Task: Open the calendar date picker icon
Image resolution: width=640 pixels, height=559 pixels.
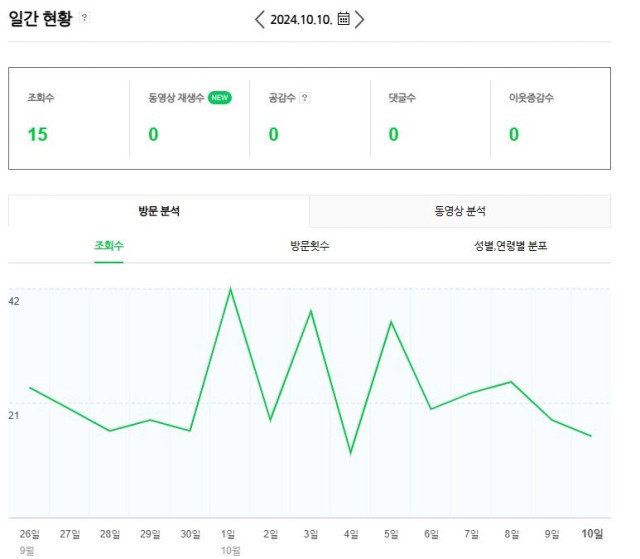Action: click(343, 19)
